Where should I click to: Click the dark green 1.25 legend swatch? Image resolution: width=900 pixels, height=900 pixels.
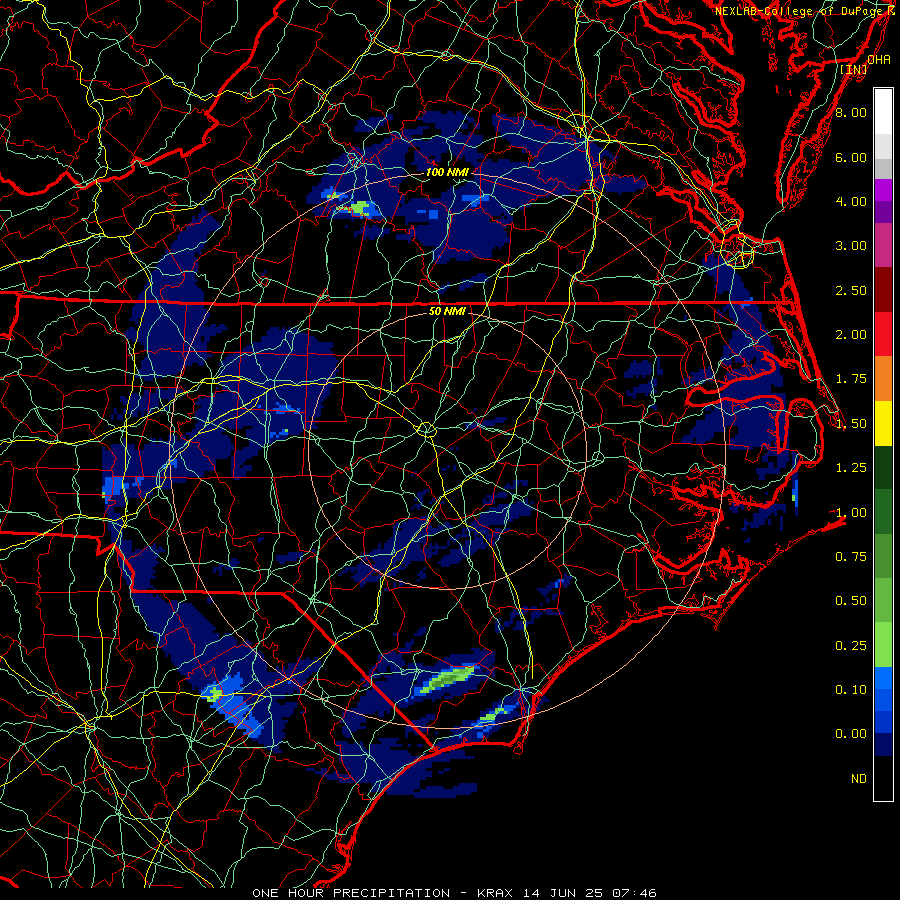coord(883,467)
